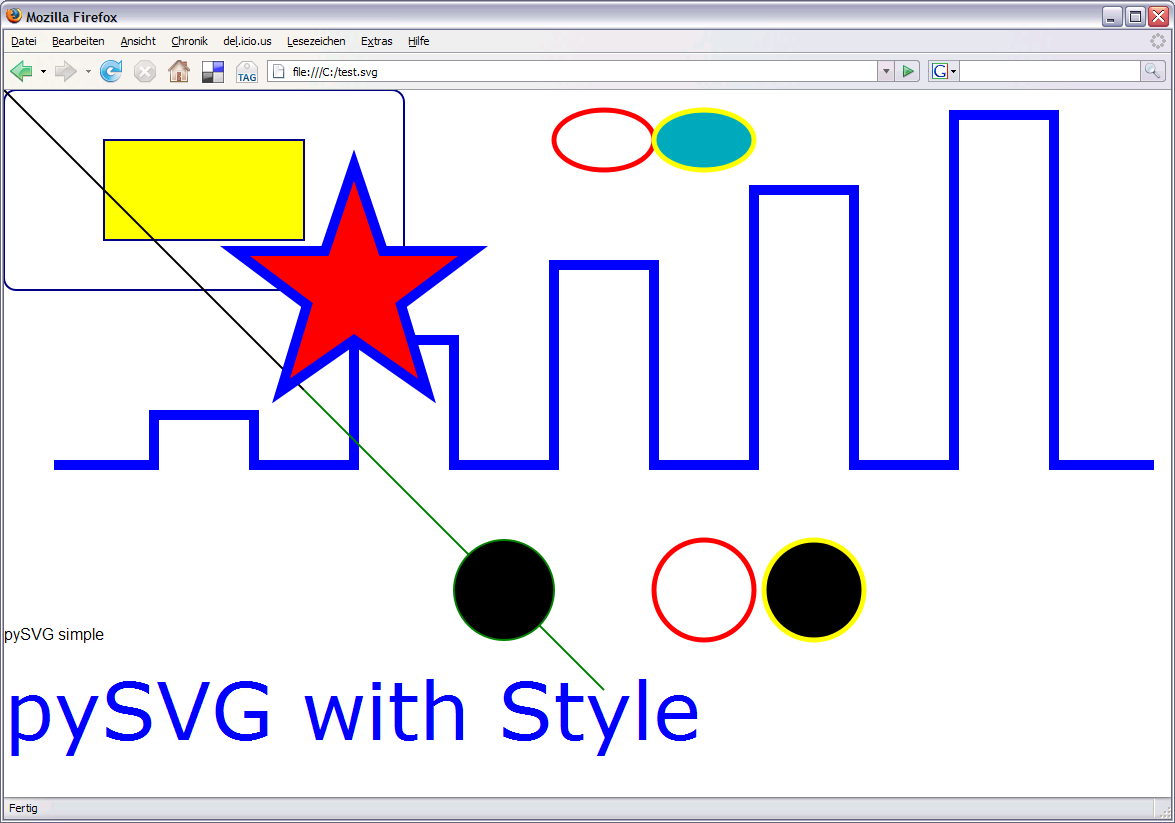The width and height of the screenshot is (1175, 823).
Task: Click the empty red-outlined circle
Action: click(704, 590)
